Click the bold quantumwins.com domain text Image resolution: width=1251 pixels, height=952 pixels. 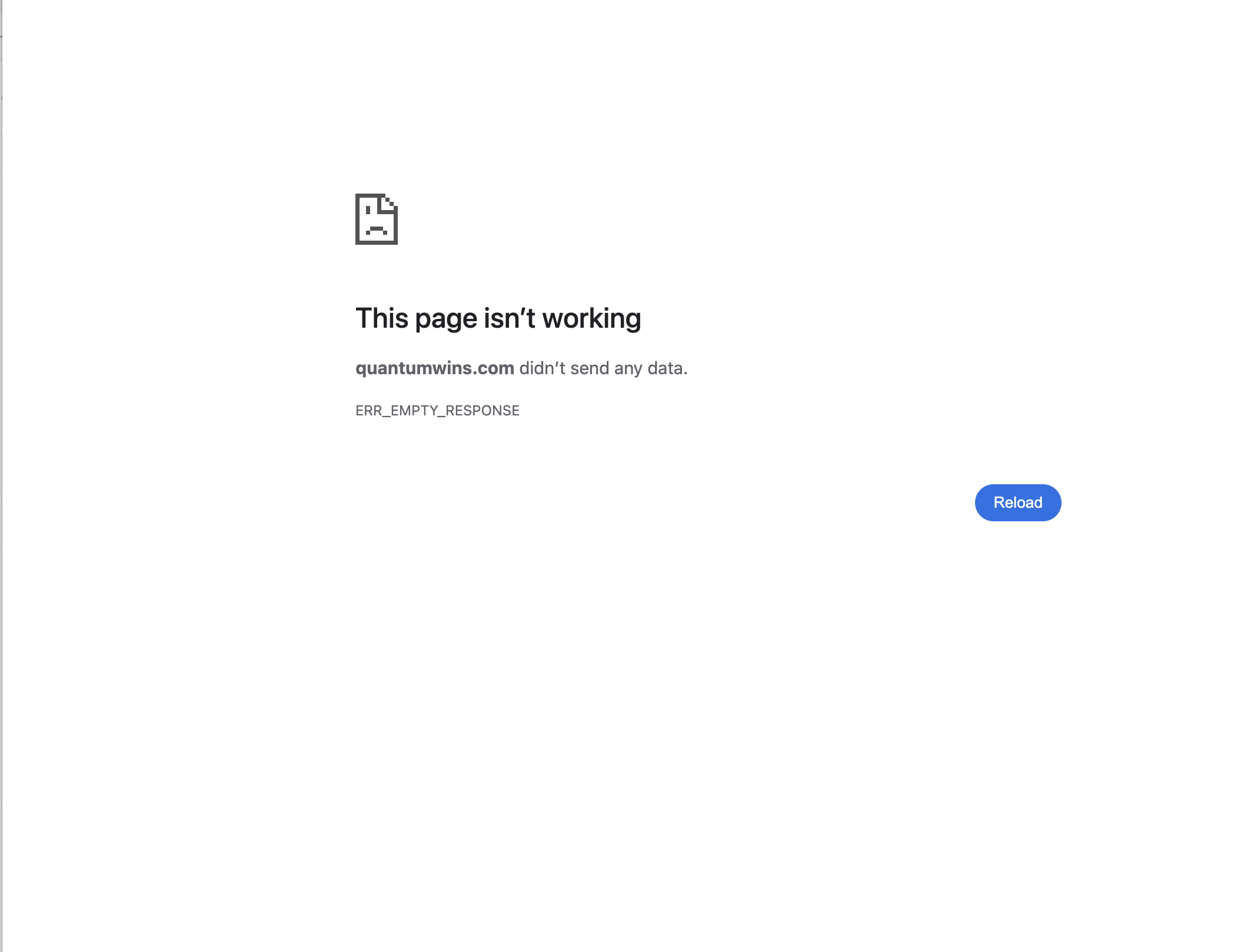click(435, 368)
